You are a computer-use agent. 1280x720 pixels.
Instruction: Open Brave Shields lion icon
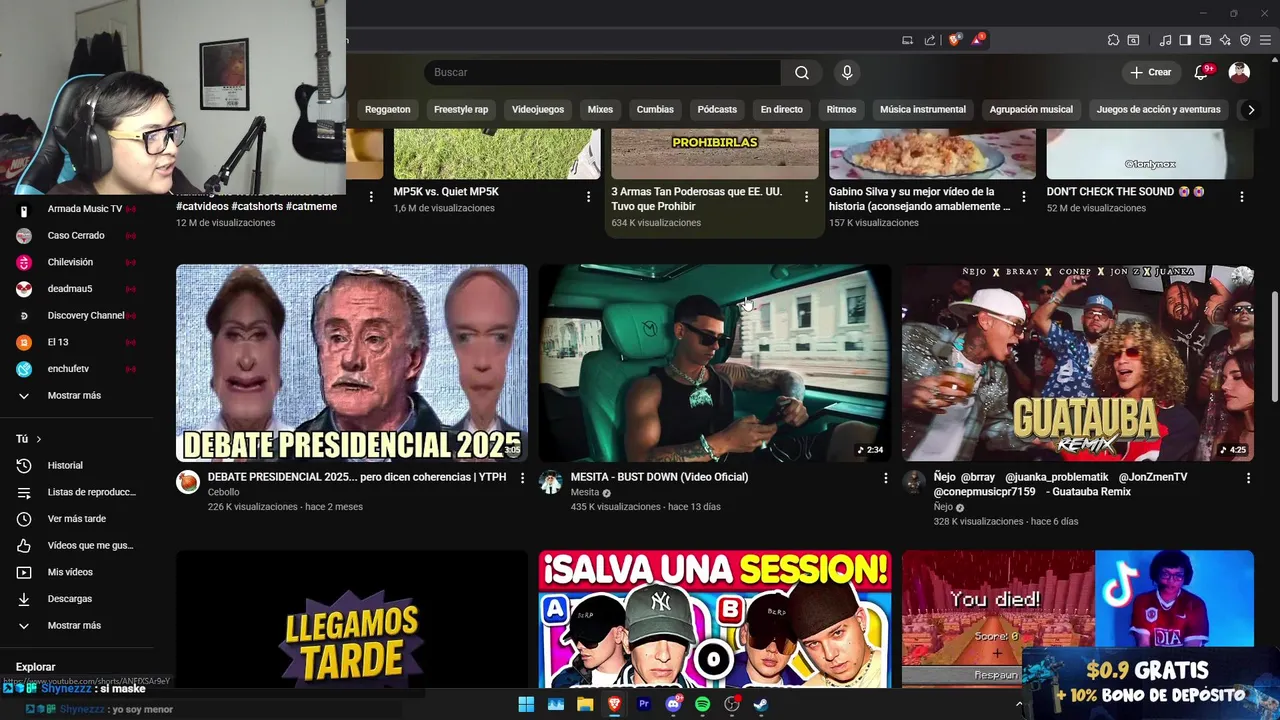[955, 40]
